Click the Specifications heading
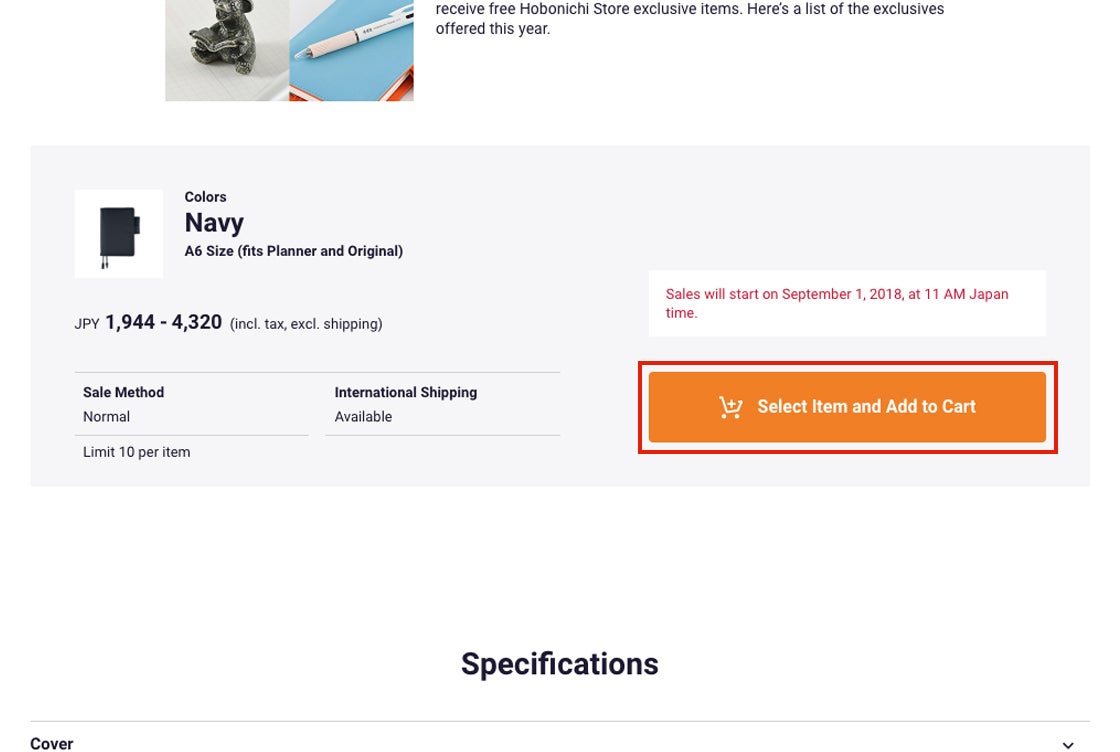Screen dimensions: 1120x752 559,664
